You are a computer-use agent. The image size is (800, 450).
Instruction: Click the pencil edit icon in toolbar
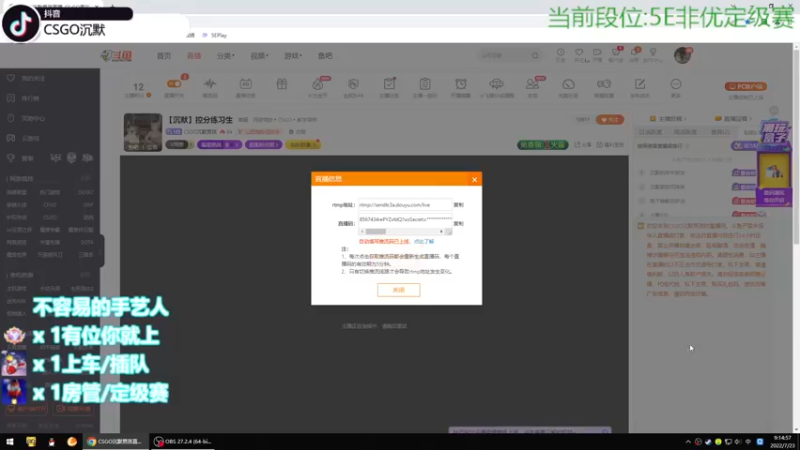click(x=640, y=84)
